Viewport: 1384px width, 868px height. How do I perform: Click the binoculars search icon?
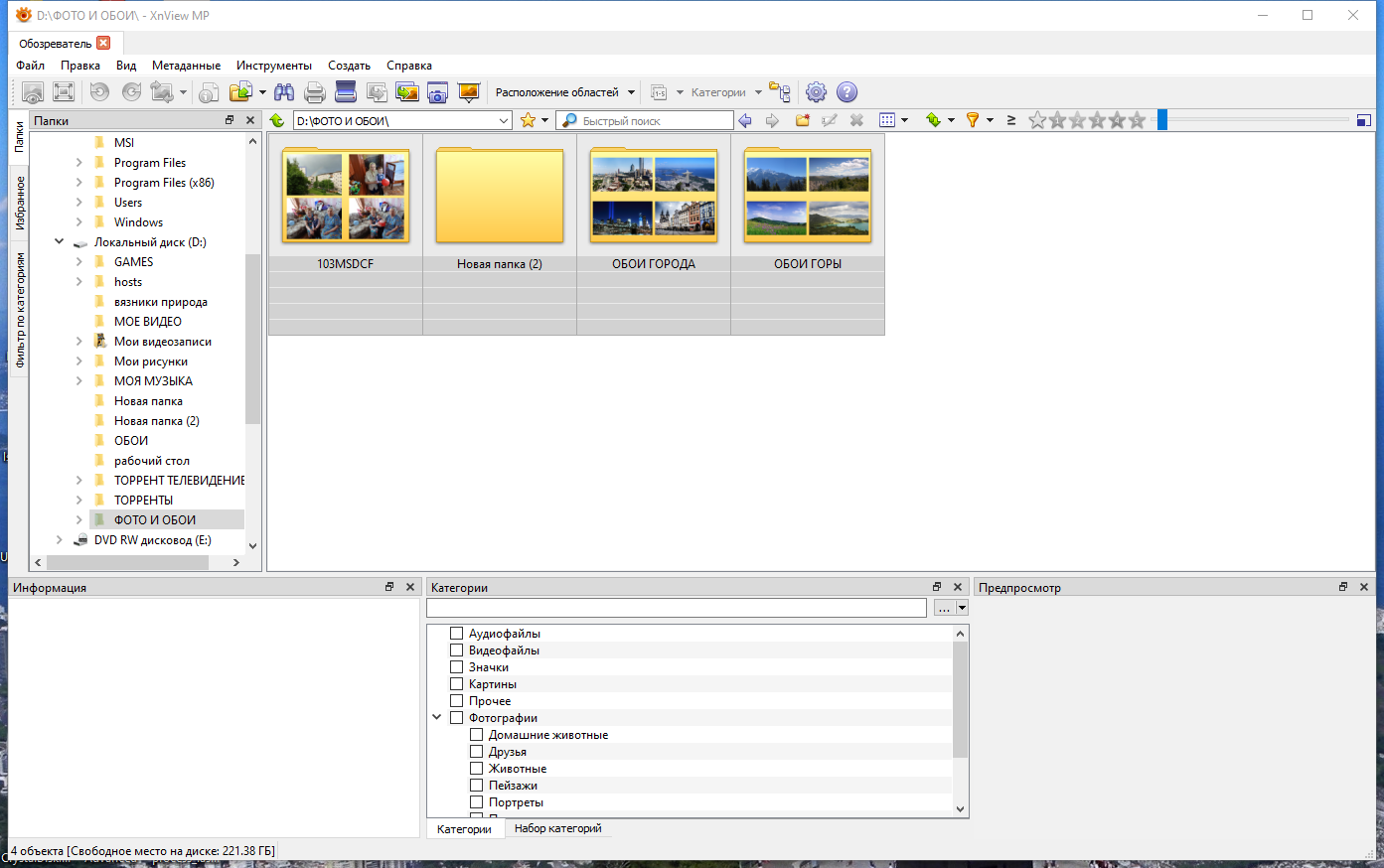[284, 92]
